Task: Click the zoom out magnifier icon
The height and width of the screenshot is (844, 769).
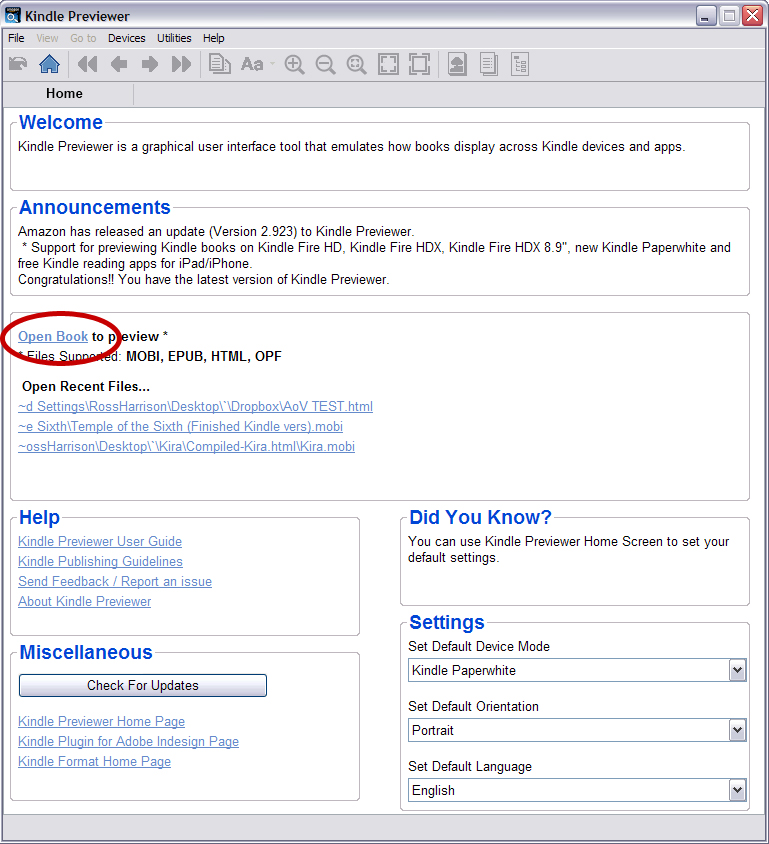Action: [325, 64]
